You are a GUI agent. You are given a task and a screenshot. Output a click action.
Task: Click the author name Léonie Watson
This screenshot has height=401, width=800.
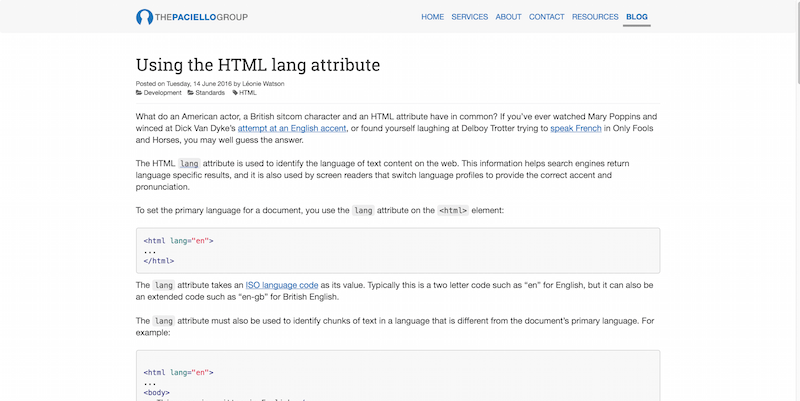click(263, 84)
